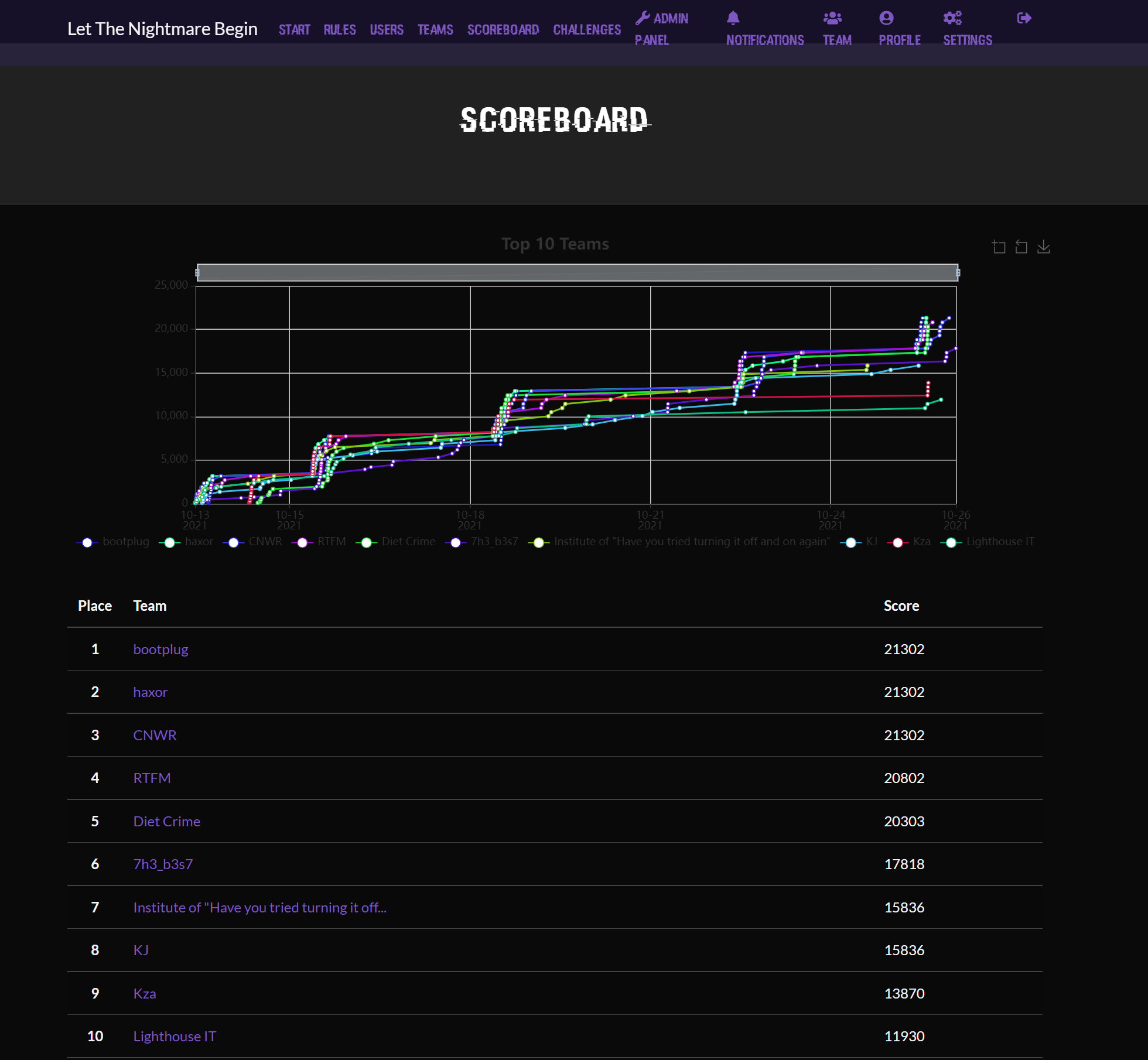This screenshot has width=1148, height=1060.
Task: Toggle Diet Crime series in legend
Action: click(x=397, y=542)
